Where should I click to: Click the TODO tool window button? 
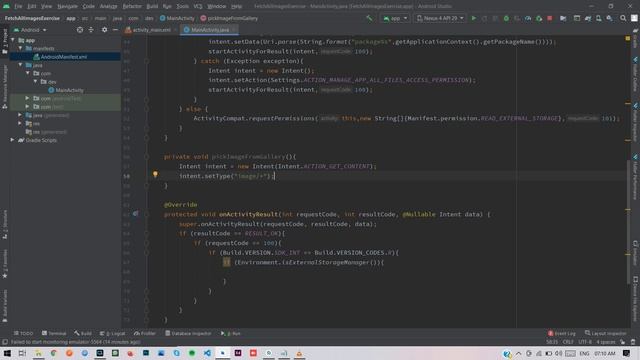pyautogui.click(x=24, y=333)
